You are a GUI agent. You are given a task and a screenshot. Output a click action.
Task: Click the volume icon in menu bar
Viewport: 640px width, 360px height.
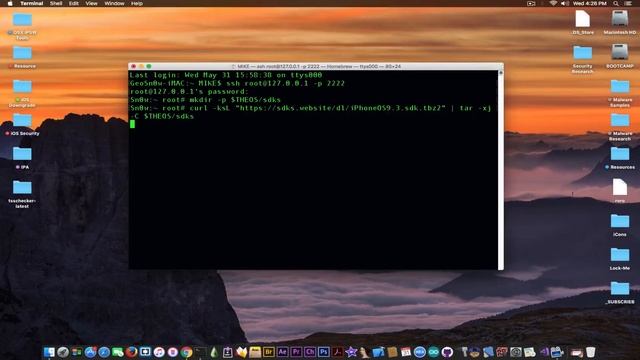[x=564, y=3]
